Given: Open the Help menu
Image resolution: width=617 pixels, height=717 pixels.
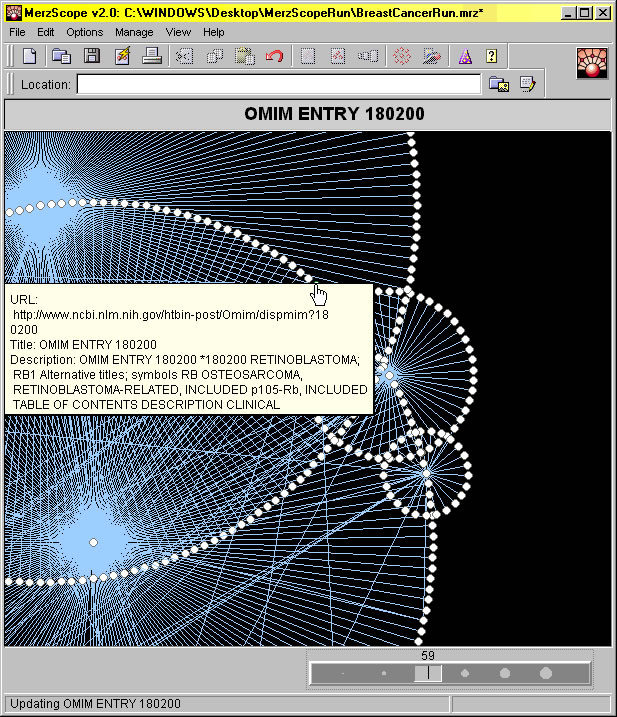Looking at the screenshot, I should (x=214, y=32).
